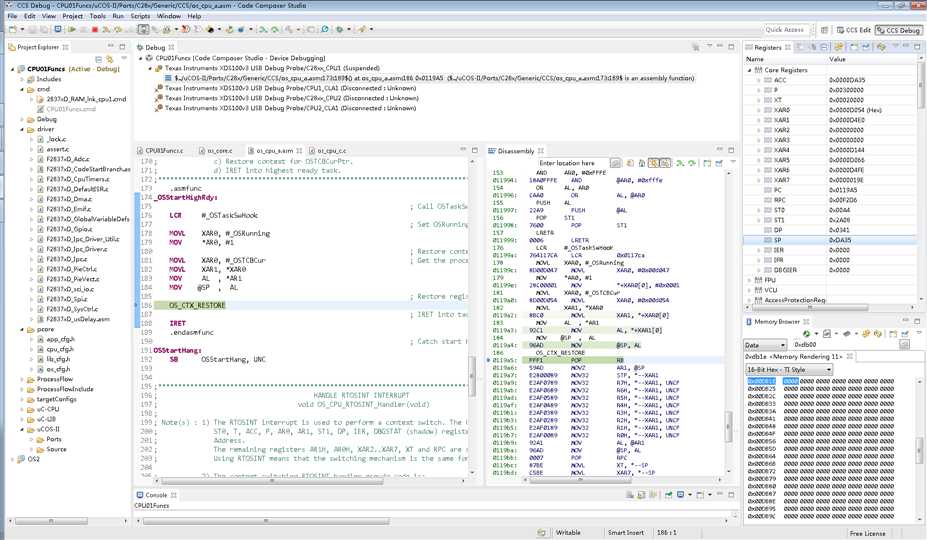This screenshot has height=540, width=927.
Task: Open the Scripts menu
Action: click(x=140, y=16)
